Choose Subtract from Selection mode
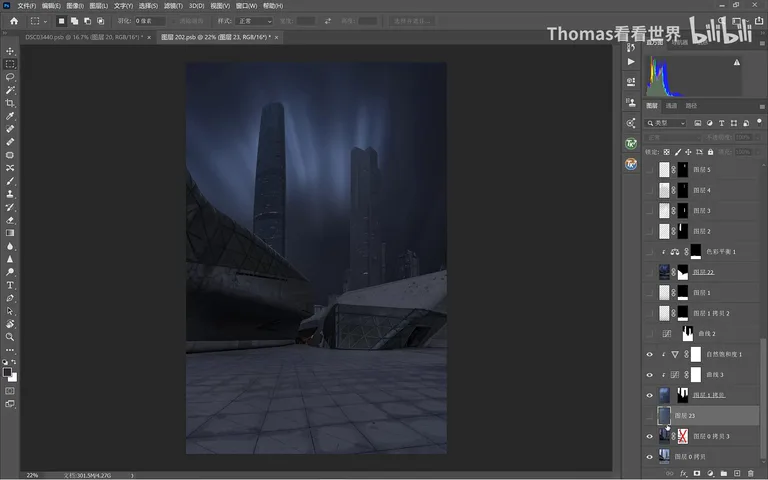Image resolution: width=768 pixels, height=480 pixels. [87, 21]
